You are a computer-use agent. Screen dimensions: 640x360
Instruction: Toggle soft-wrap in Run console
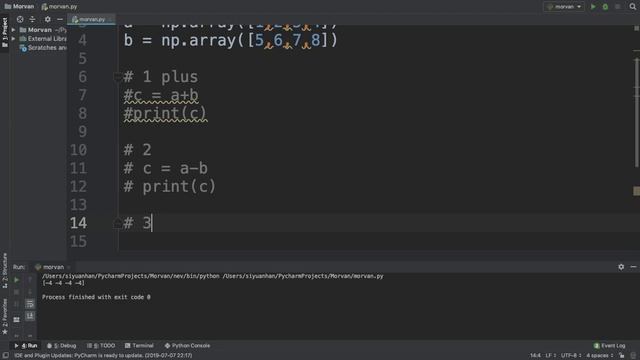pyautogui.click(x=30, y=304)
